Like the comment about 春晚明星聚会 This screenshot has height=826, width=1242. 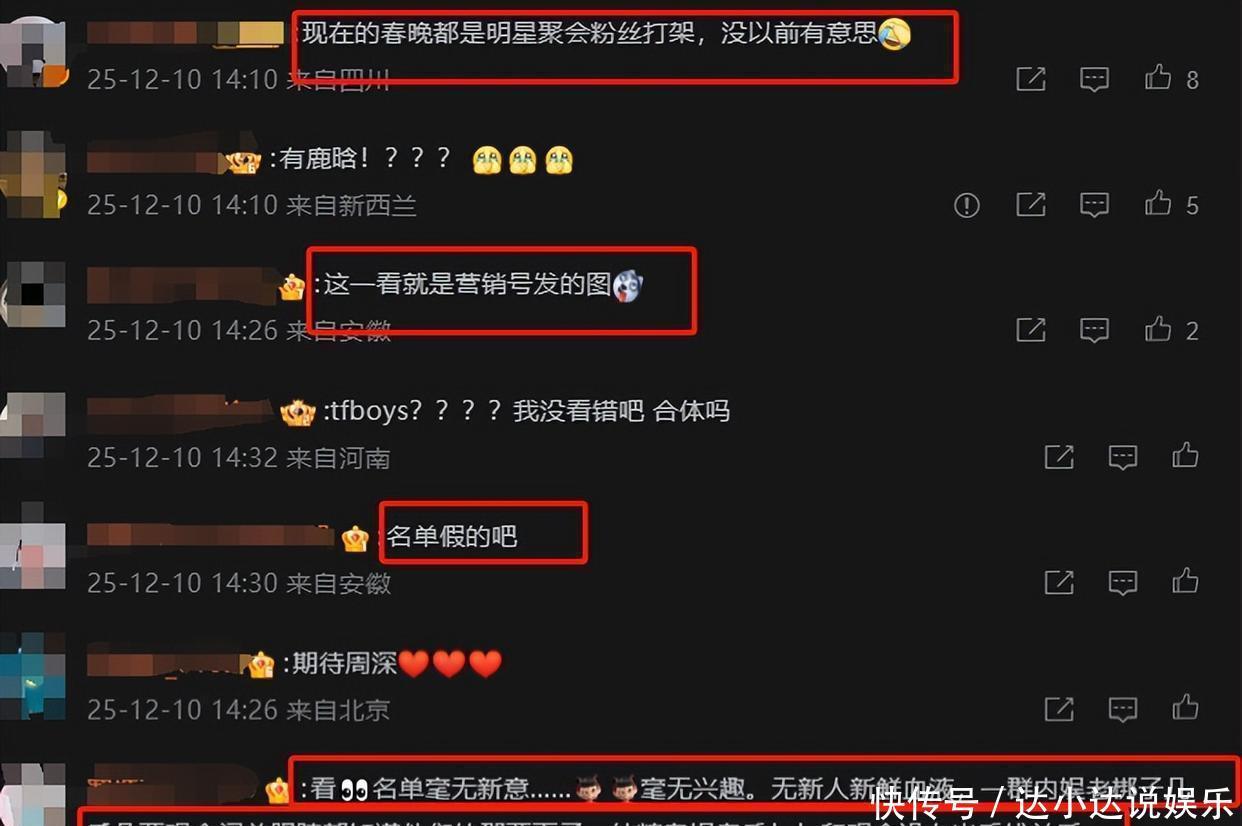tap(1158, 78)
